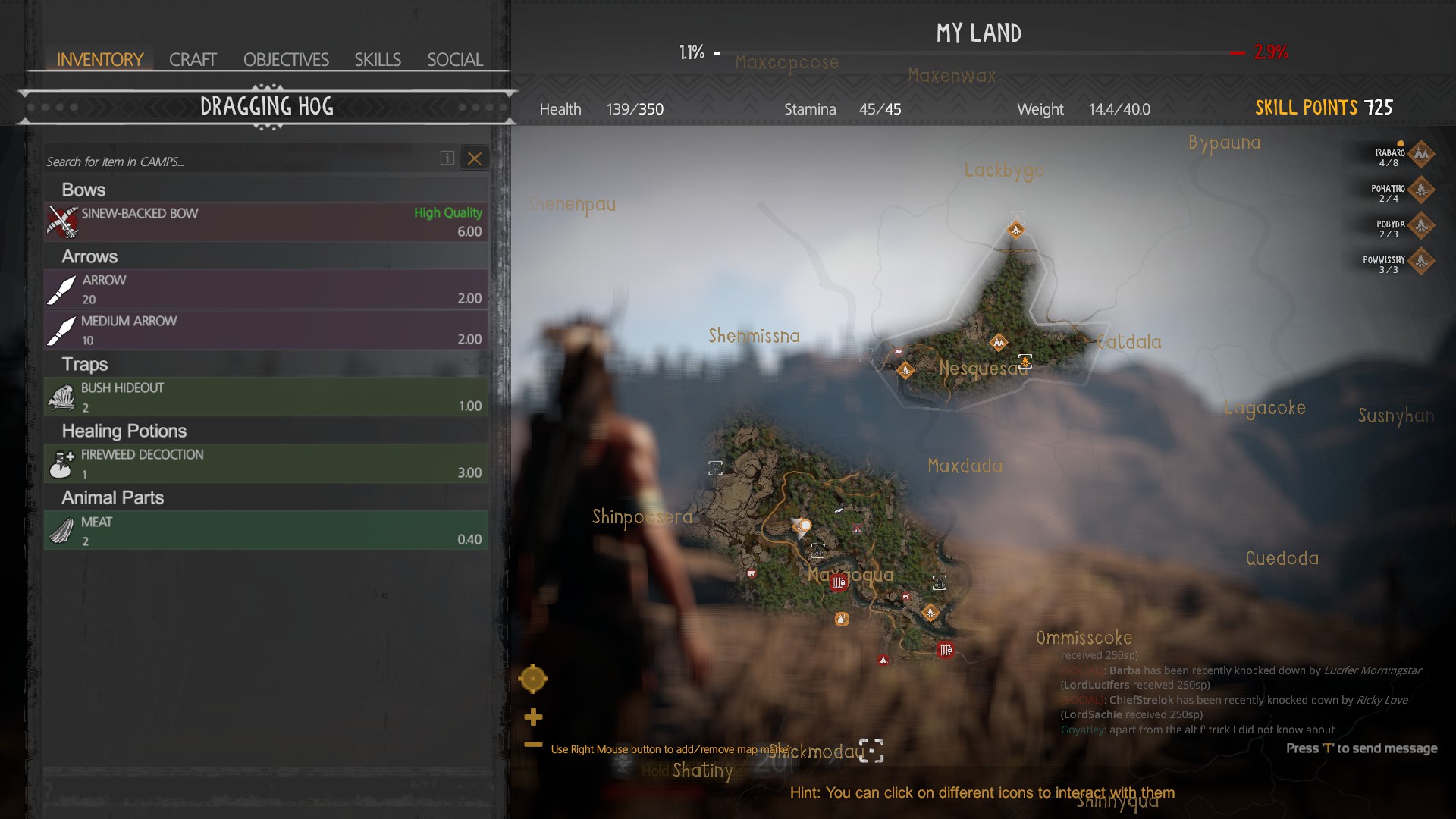
Task: Click the red tent marker at map bottom
Action: [883, 661]
